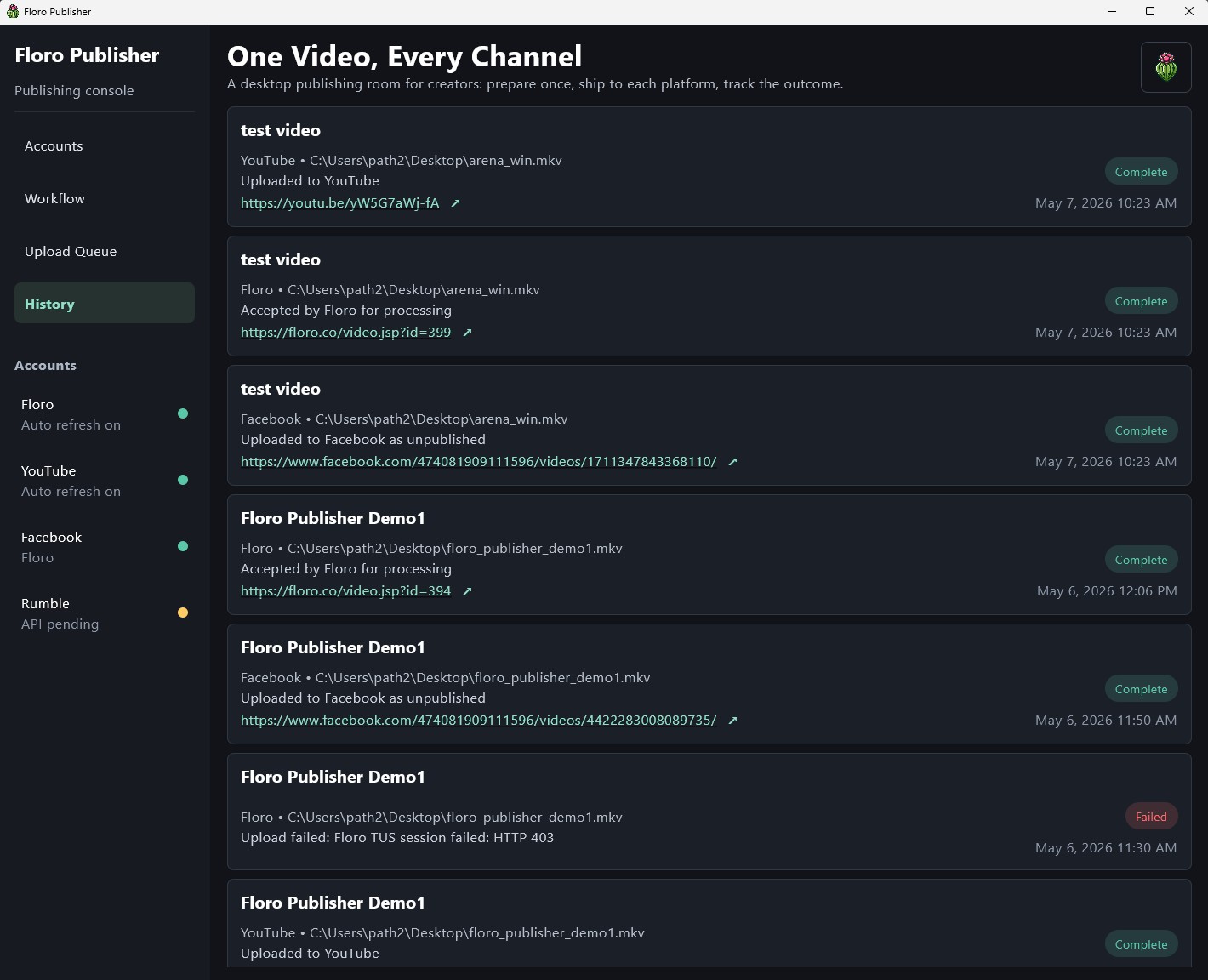
Task: Select the YouTube account in sidebar
Action: pyautogui.click(x=105, y=481)
